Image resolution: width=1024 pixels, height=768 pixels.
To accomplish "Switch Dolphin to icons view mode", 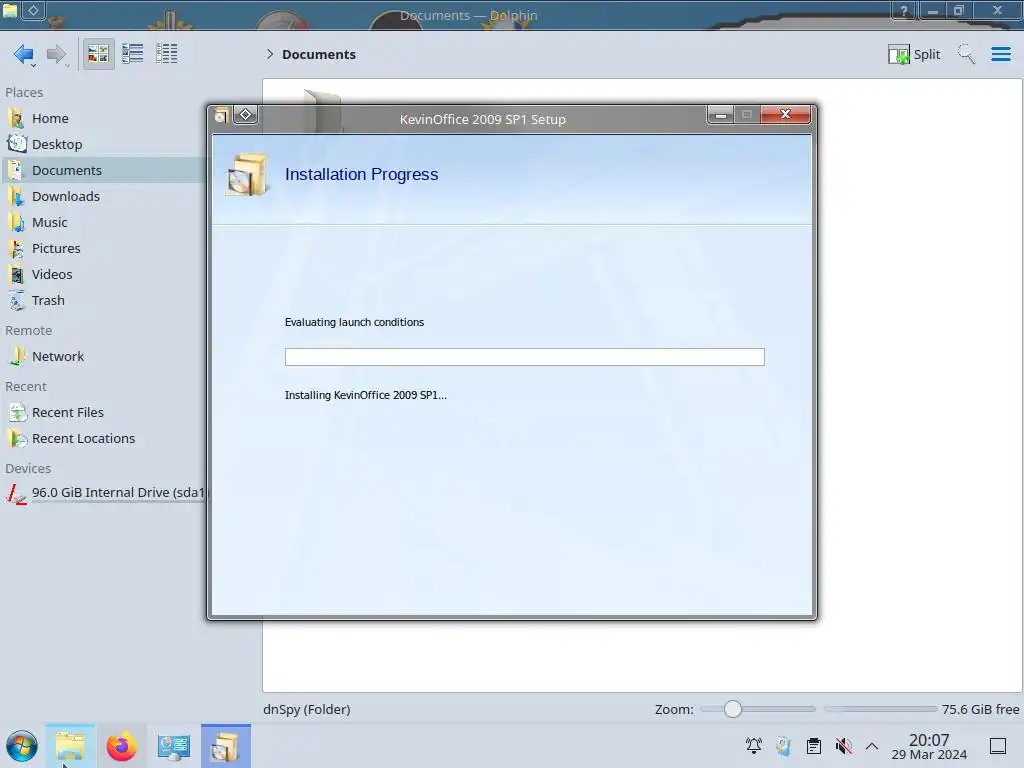I will [98, 54].
